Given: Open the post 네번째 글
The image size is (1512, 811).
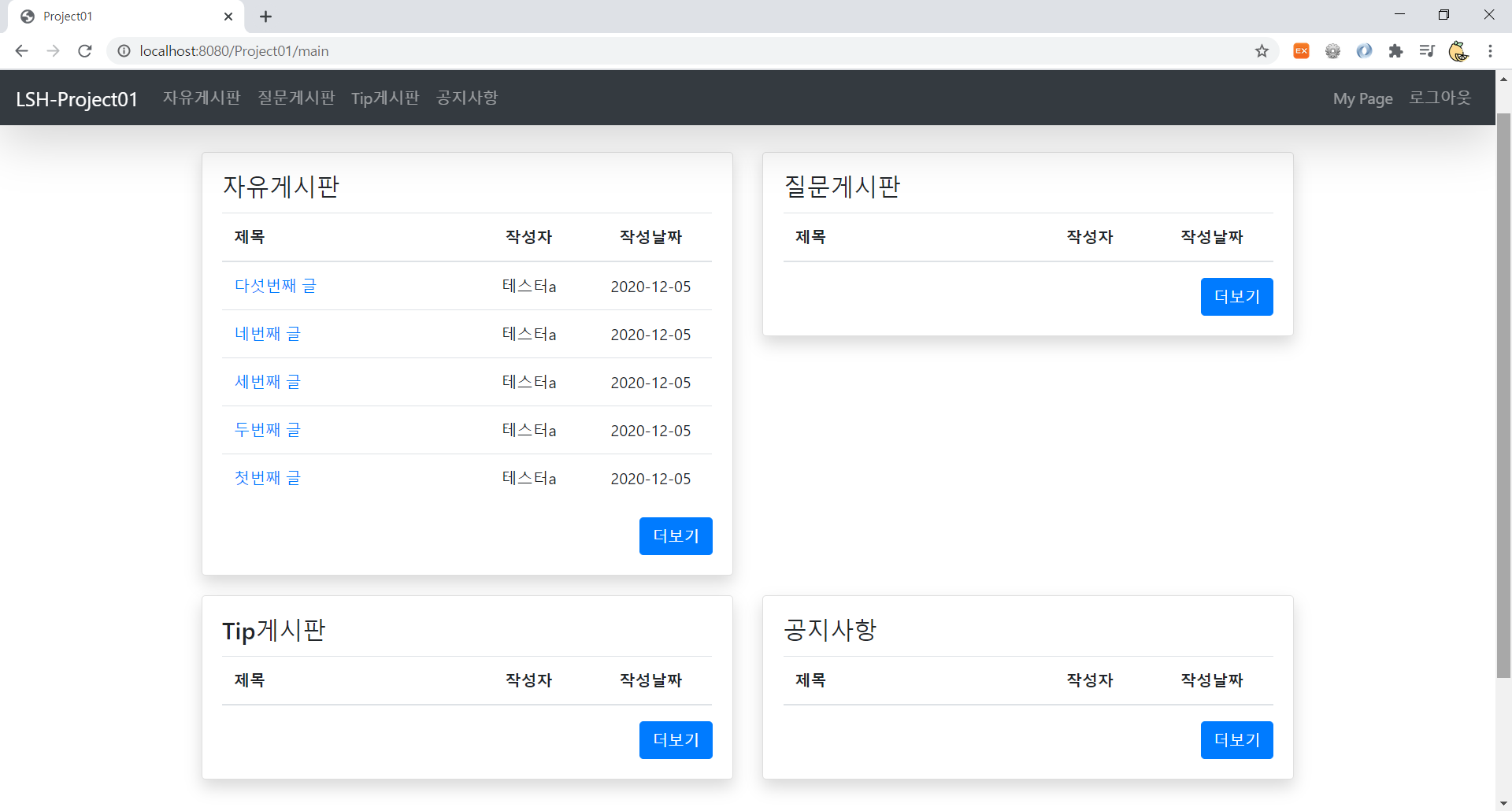Looking at the screenshot, I should (267, 334).
